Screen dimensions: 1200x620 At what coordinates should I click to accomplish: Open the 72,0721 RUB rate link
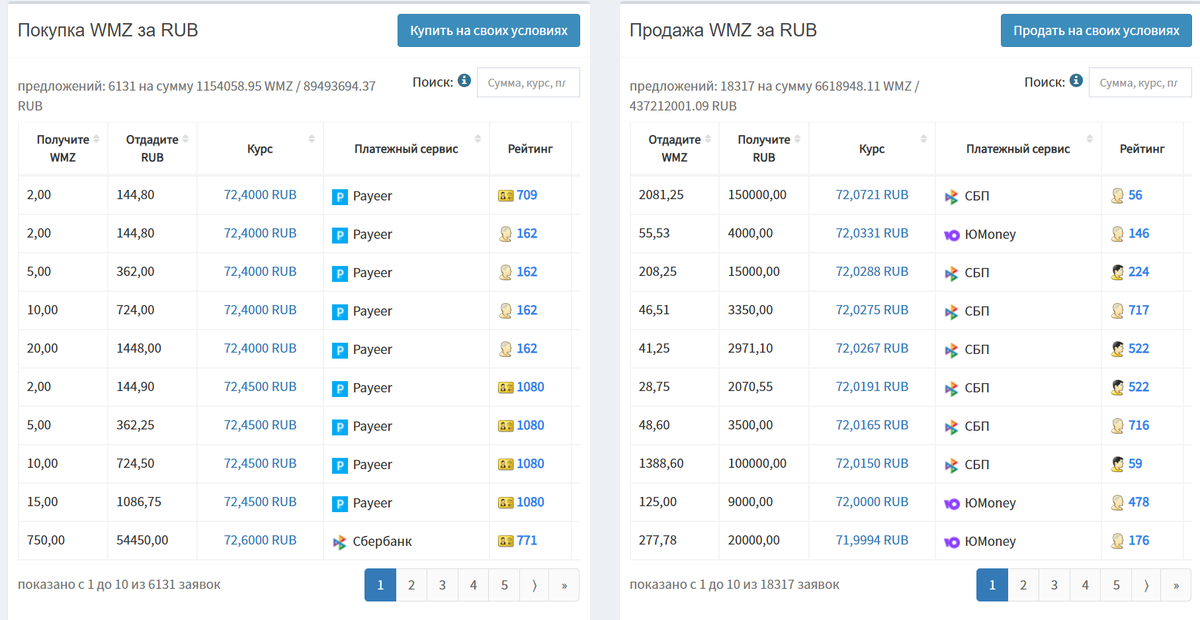872,195
